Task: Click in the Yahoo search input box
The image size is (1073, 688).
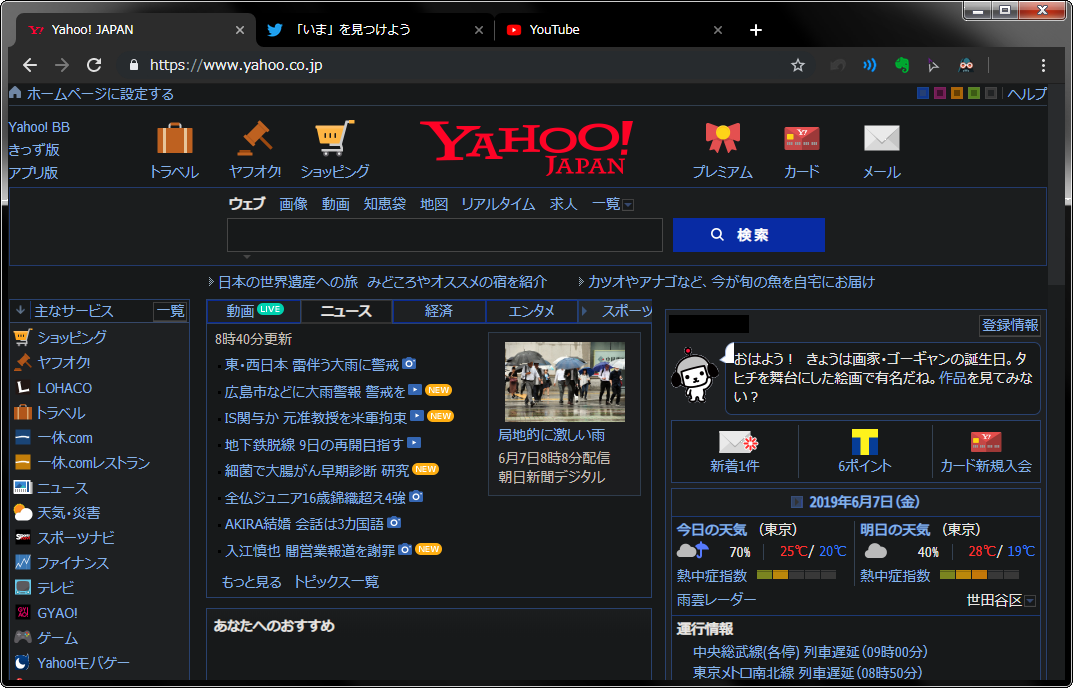Action: point(445,235)
